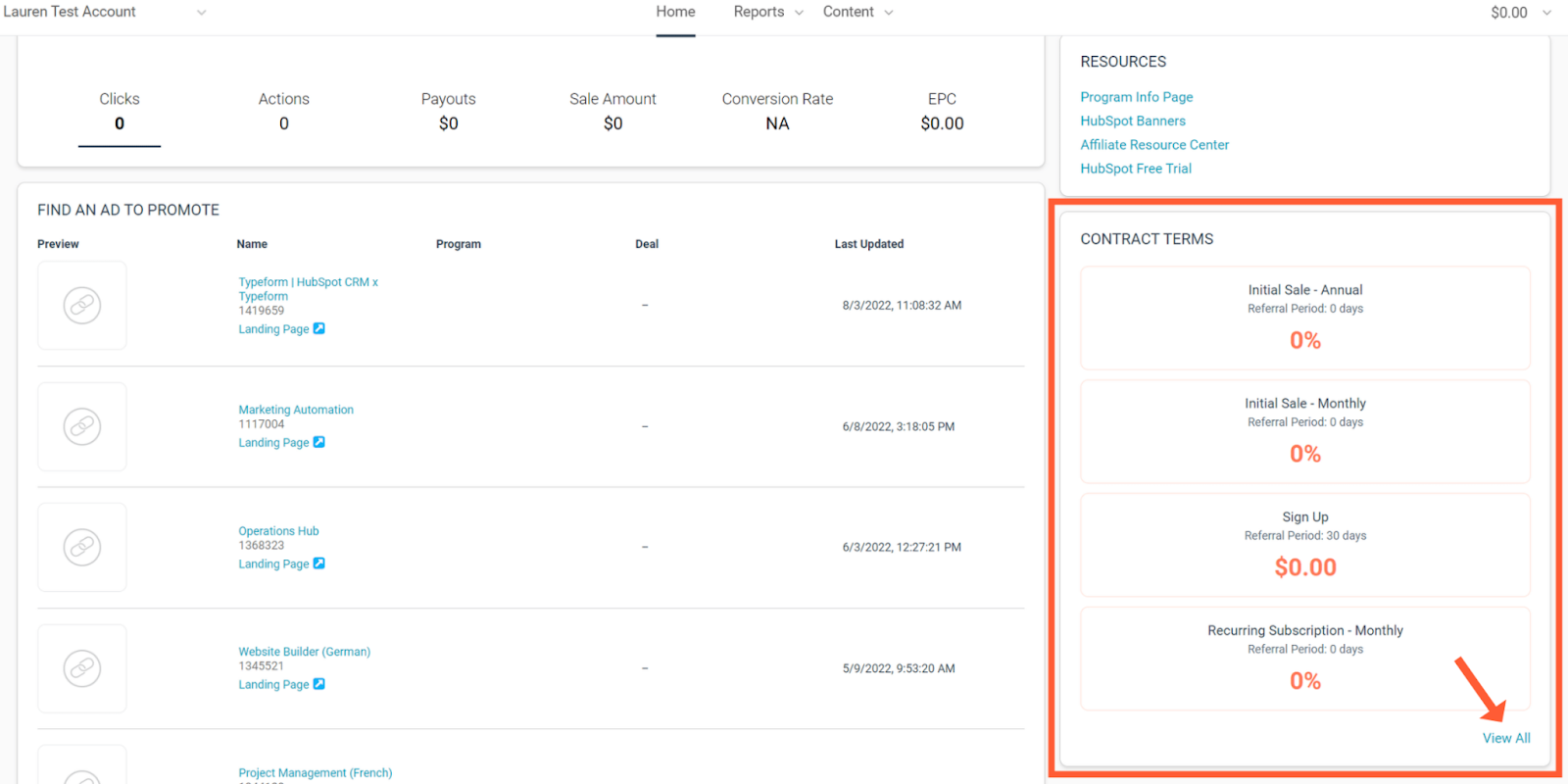The image size is (1568, 784).
Task: Click Website Builder (German)'s Landing Page text link
Action: 273,685
